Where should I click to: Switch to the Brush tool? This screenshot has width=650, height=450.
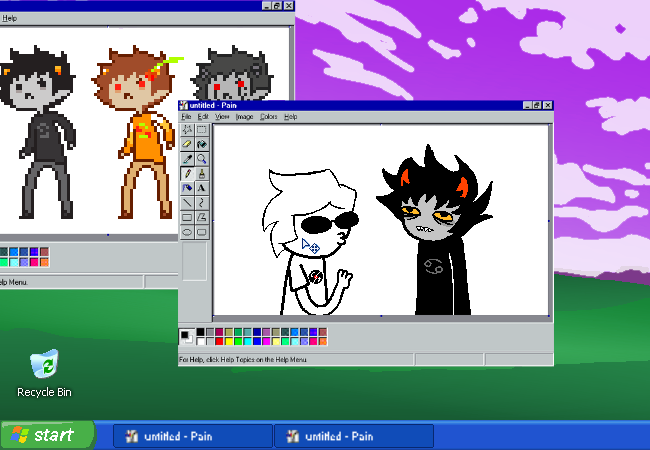click(x=202, y=173)
